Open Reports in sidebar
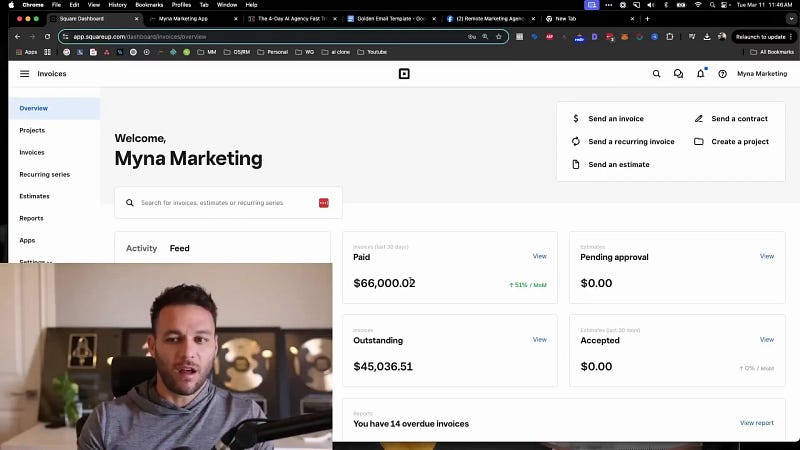This screenshot has height=450, width=800. click(x=31, y=218)
